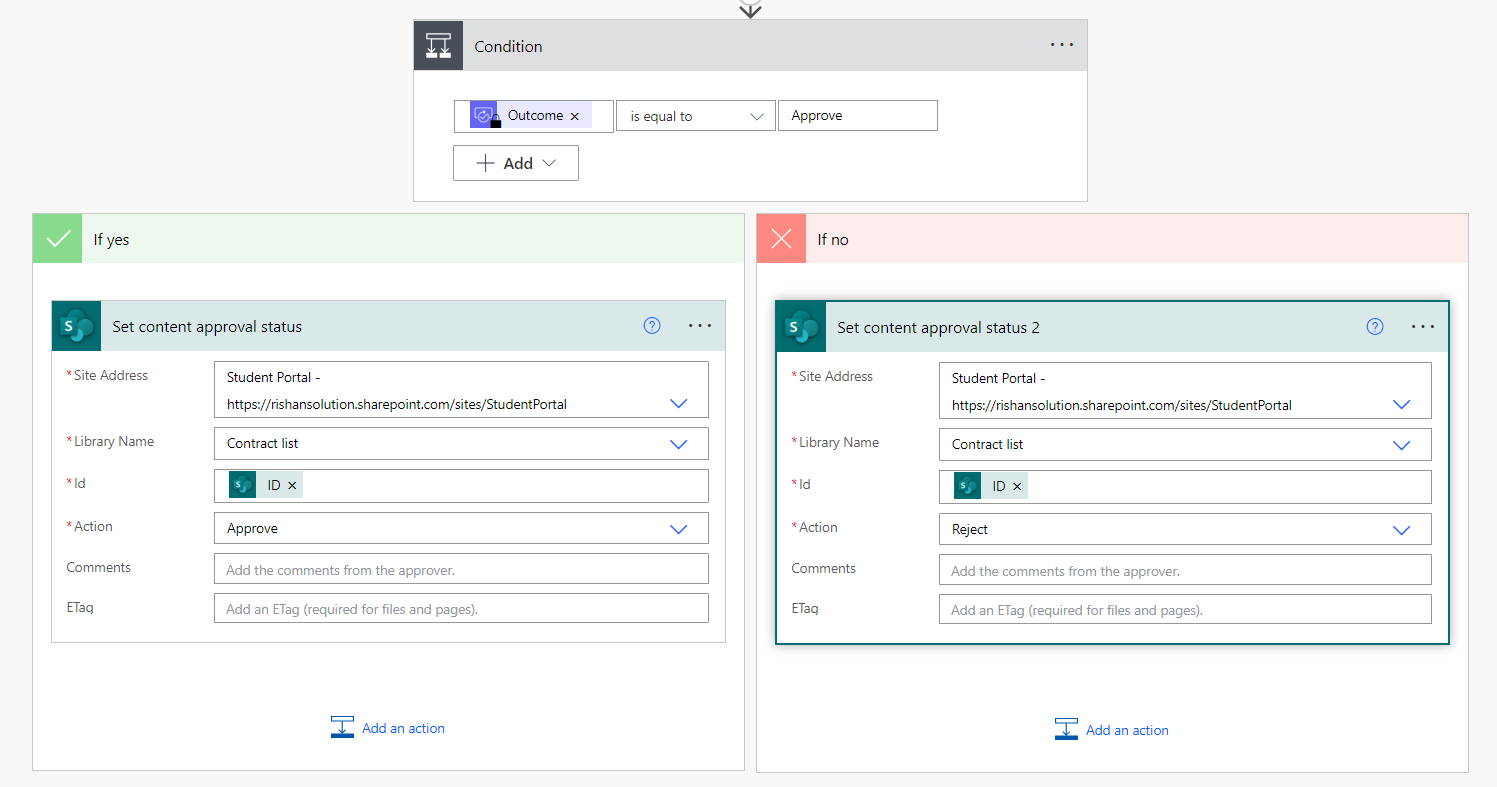Click the condition value field containing Approve
The width and height of the screenshot is (1497, 787).
857,116
